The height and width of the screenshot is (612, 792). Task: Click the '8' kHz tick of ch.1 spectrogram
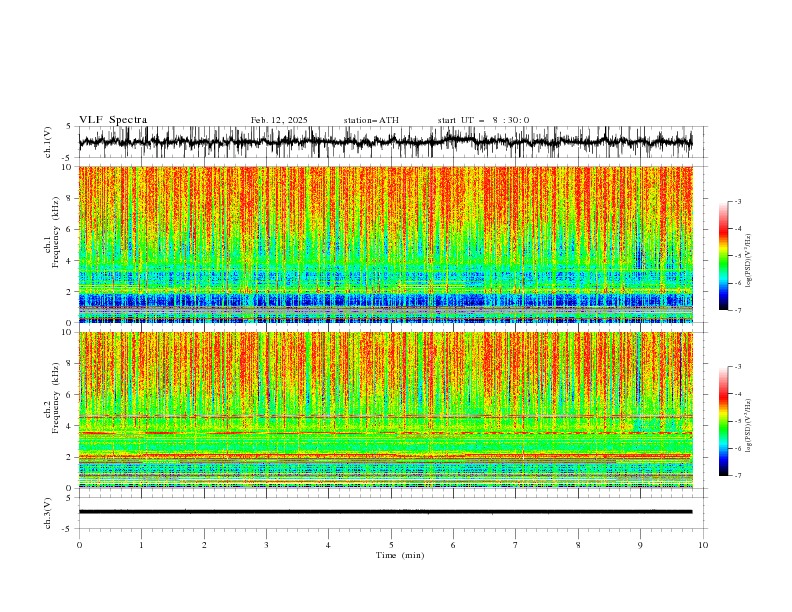pyautogui.click(x=71, y=198)
